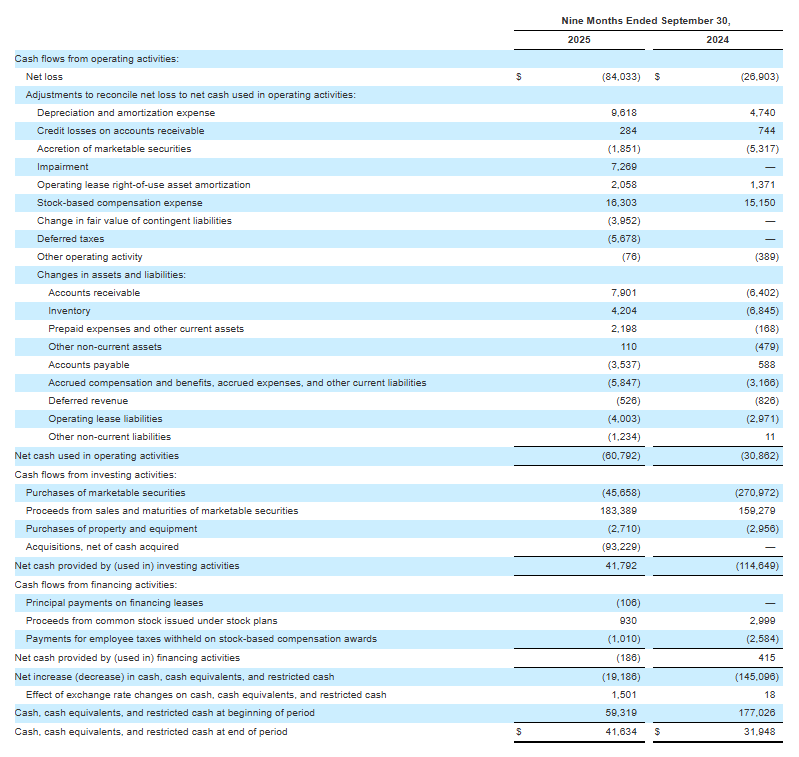Click the "Net loss" row label
The width and height of the screenshot is (799, 757).
tap(44, 77)
